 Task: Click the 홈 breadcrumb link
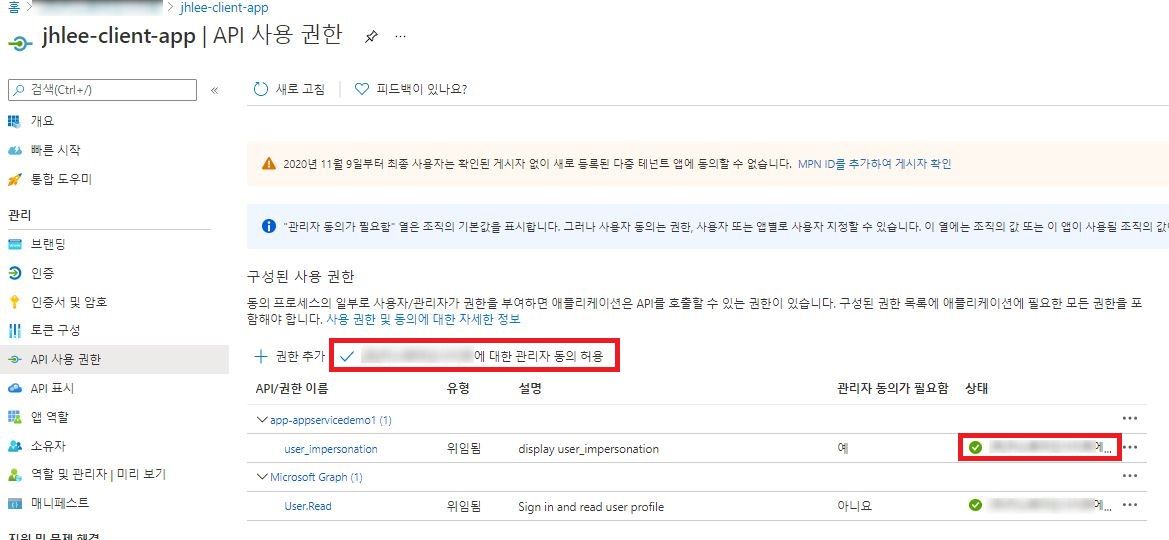(x=13, y=7)
